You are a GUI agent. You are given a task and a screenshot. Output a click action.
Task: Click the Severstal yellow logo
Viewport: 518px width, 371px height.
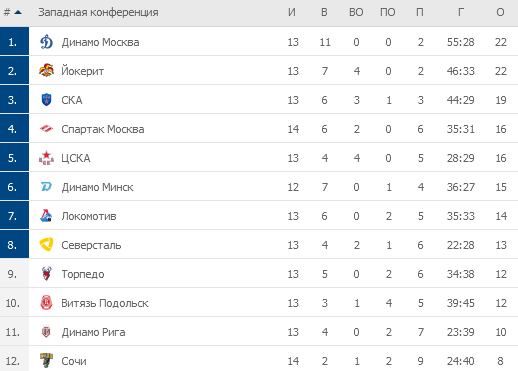(x=46, y=245)
